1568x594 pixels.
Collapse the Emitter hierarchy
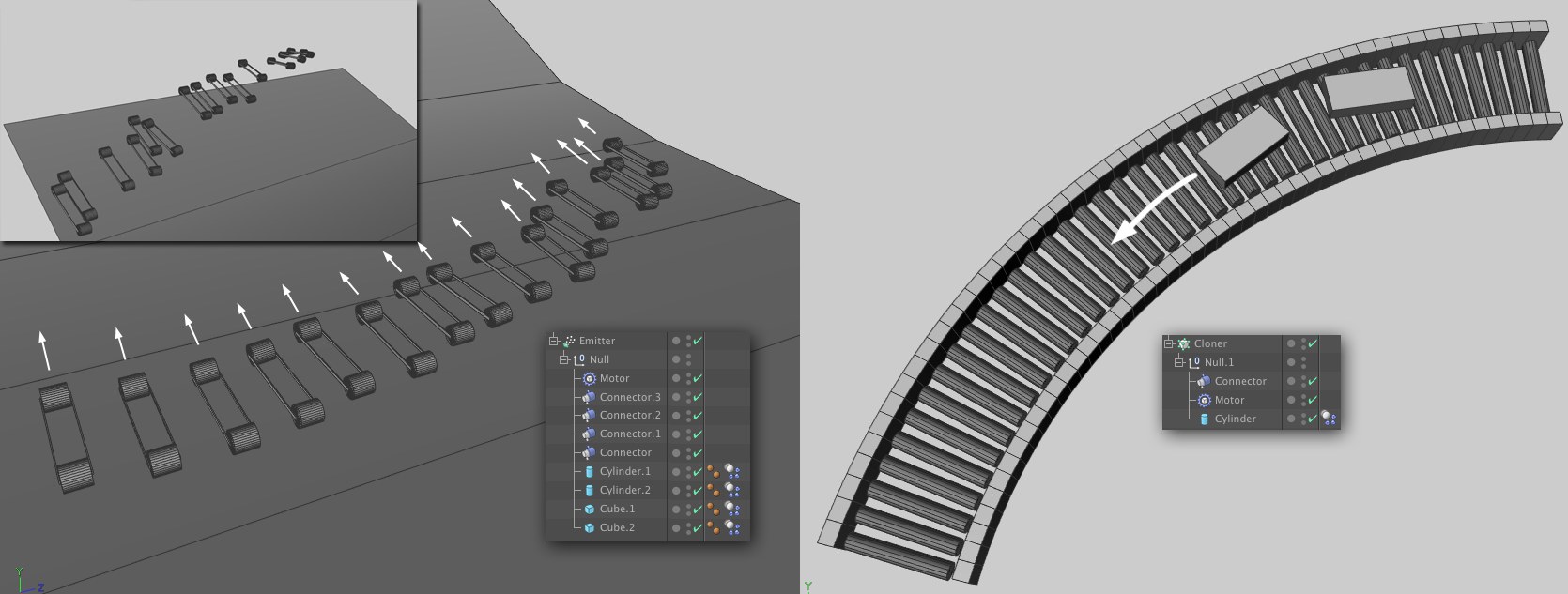tap(554, 341)
